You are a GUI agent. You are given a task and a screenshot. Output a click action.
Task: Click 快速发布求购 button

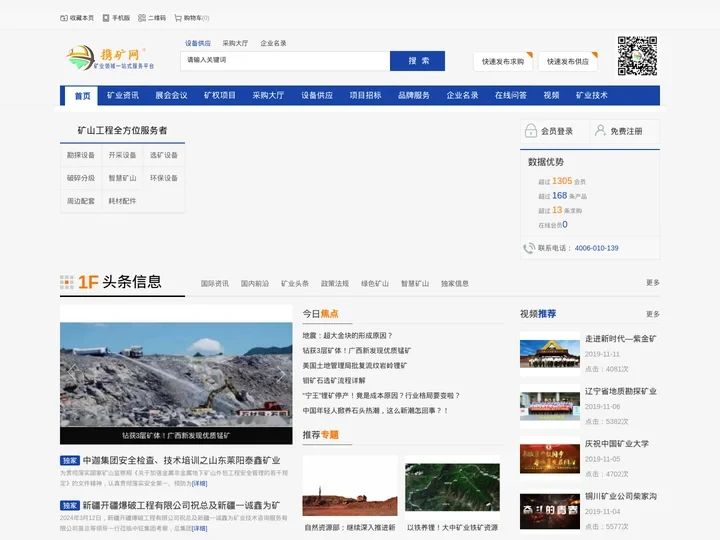click(x=503, y=62)
